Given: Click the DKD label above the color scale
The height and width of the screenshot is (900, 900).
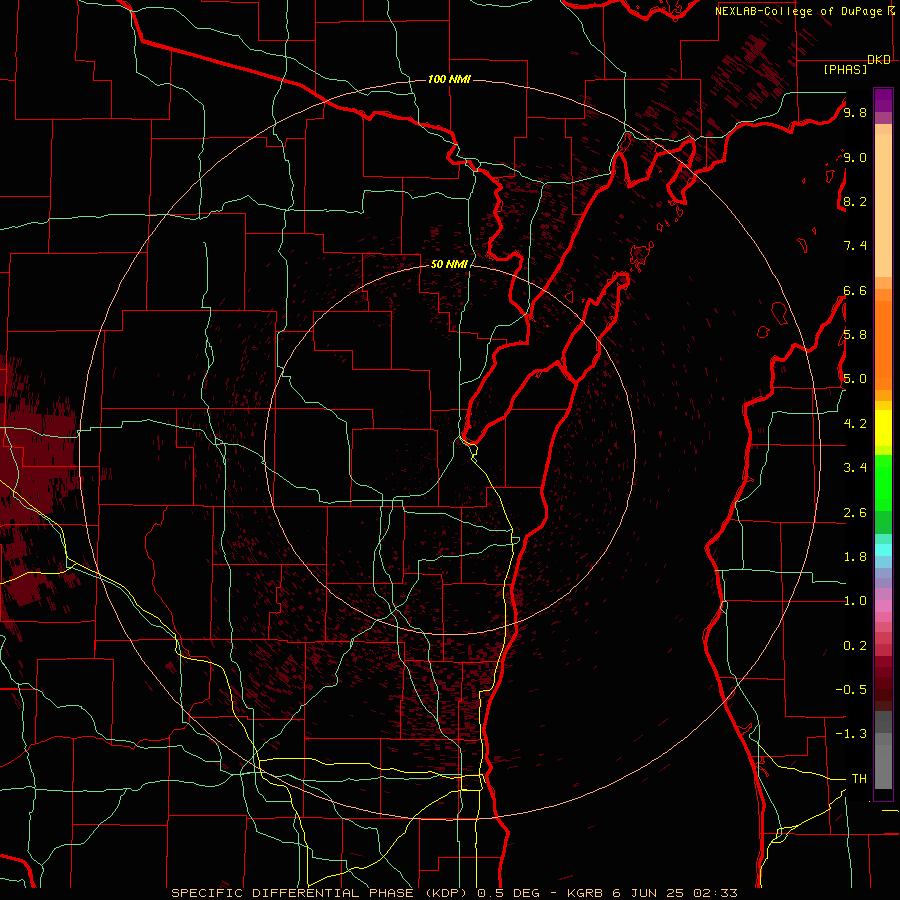Looking at the screenshot, I should click(879, 60).
